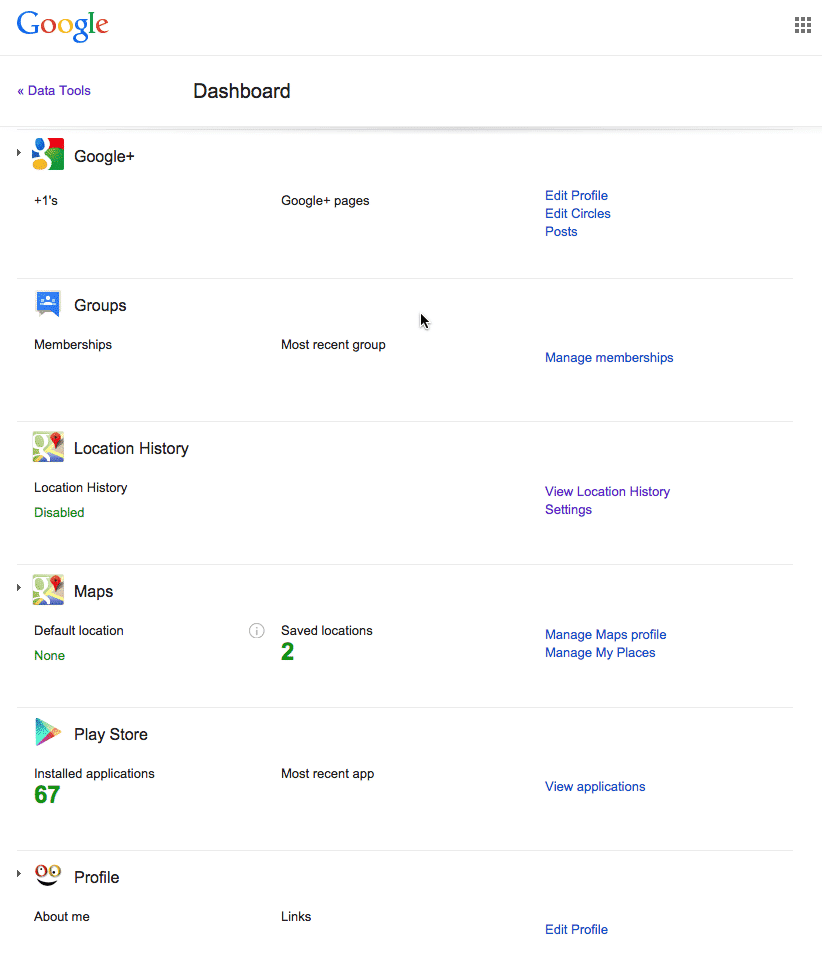Click the Google logo
This screenshot has height=966, width=822.
(63, 26)
